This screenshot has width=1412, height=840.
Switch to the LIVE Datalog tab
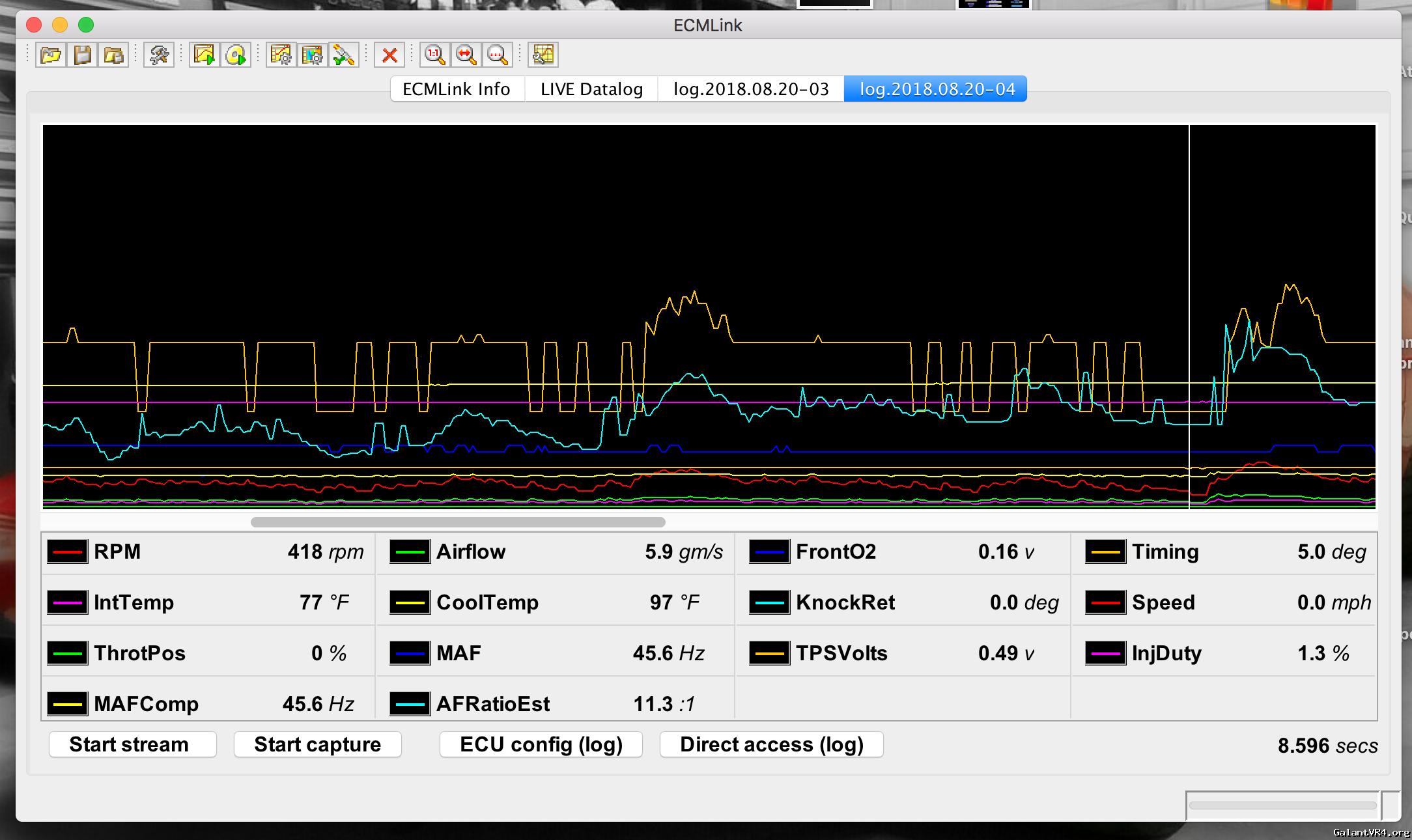(591, 89)
